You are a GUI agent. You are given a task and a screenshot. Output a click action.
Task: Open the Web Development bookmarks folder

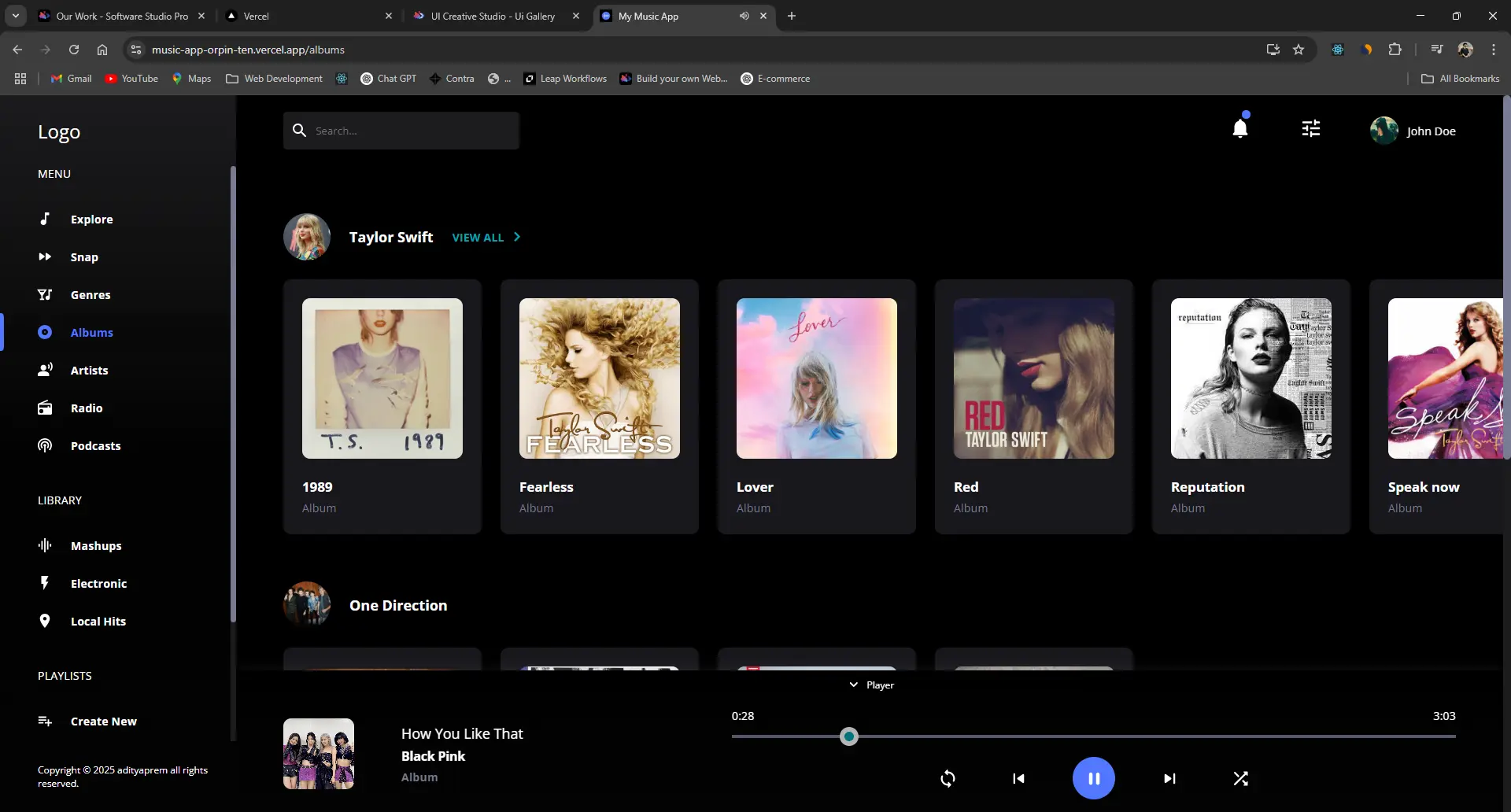point(274,79)
